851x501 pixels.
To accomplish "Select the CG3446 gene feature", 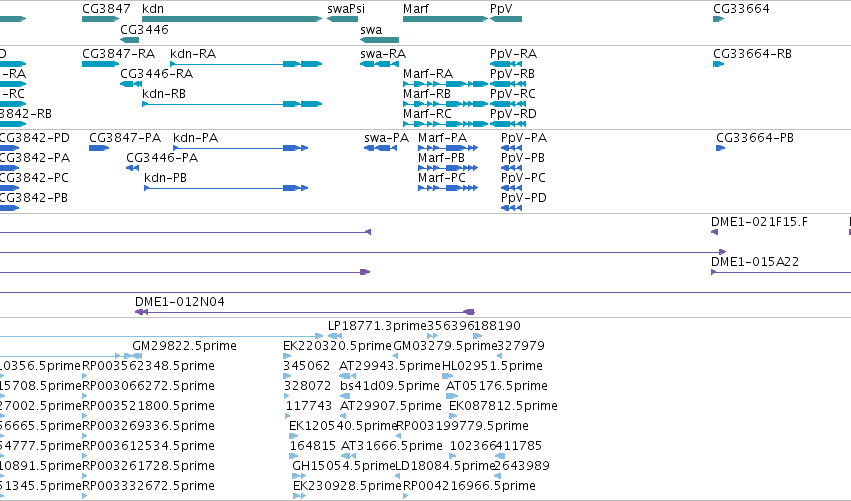I will point(130,40).
